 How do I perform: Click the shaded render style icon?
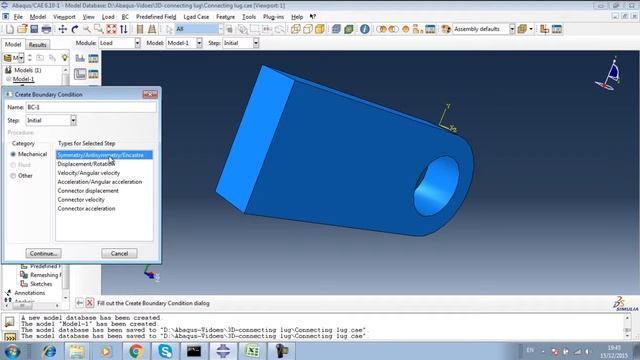320,29
